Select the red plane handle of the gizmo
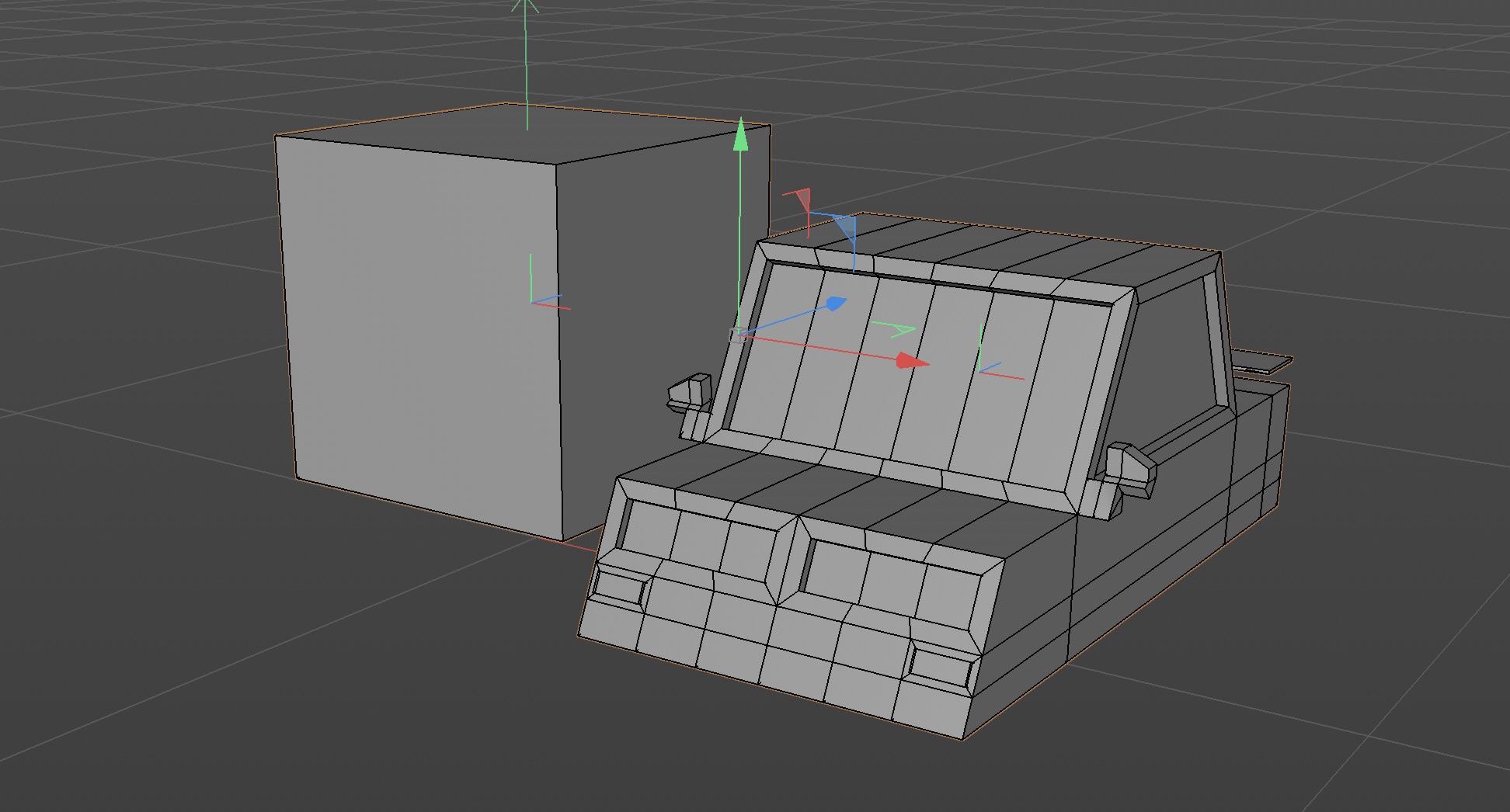 tap(800, 200)
